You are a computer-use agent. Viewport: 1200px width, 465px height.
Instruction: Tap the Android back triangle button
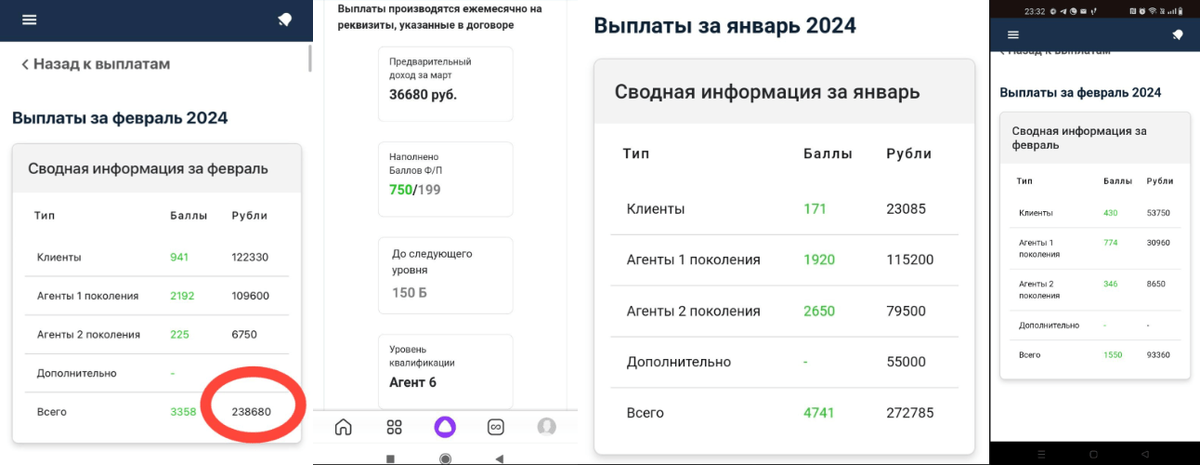[498, 458]
